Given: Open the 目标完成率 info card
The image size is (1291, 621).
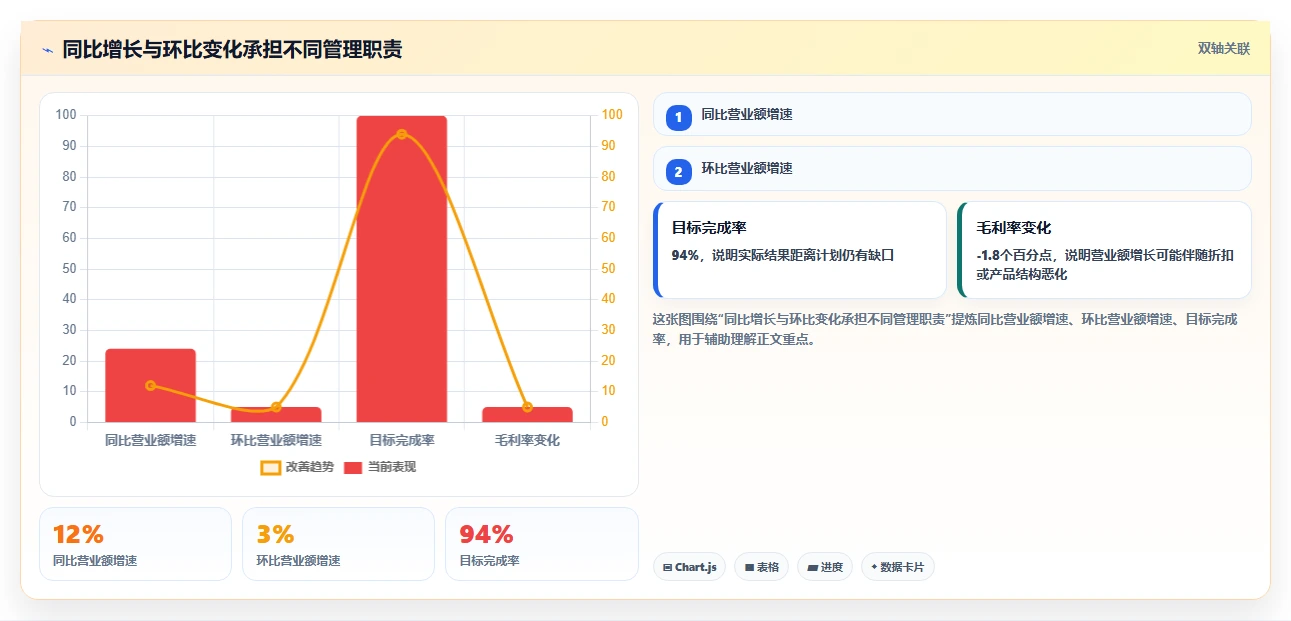Looking at the screenshot, I should [800, 250].
